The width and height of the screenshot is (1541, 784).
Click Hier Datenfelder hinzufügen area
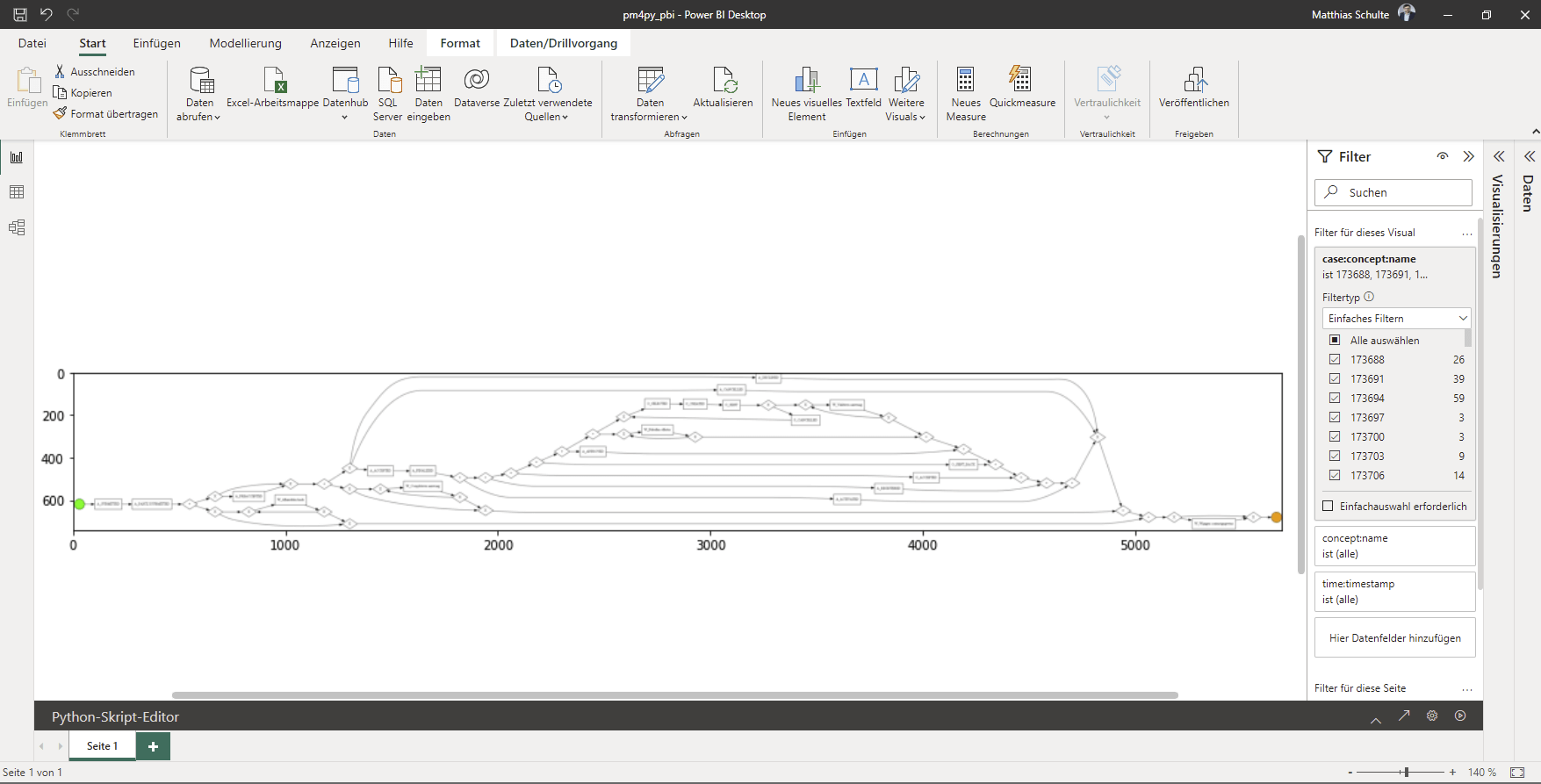pyautogui.click(x=1395, y=638)
